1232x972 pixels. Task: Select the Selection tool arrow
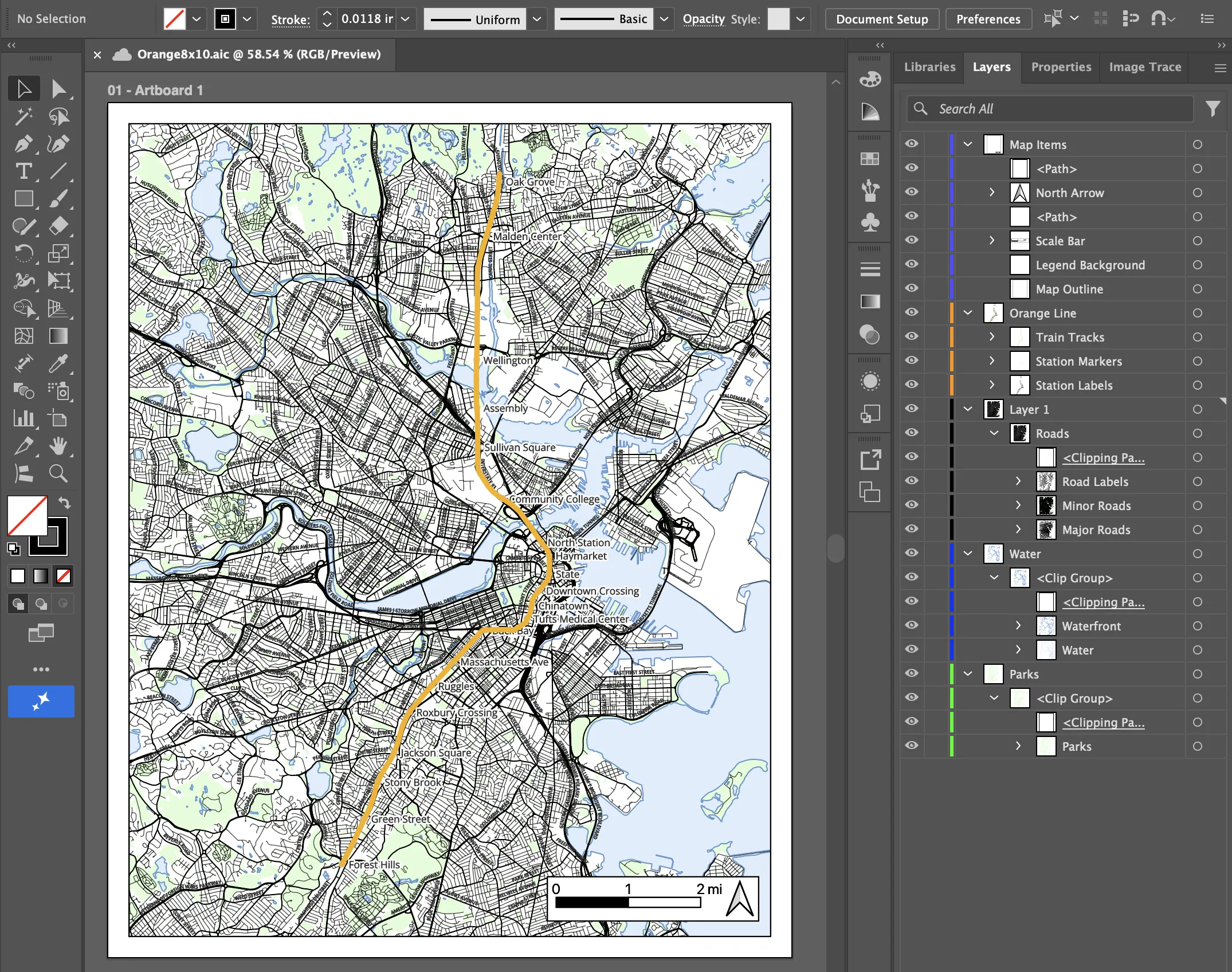(x=23, y=89)
